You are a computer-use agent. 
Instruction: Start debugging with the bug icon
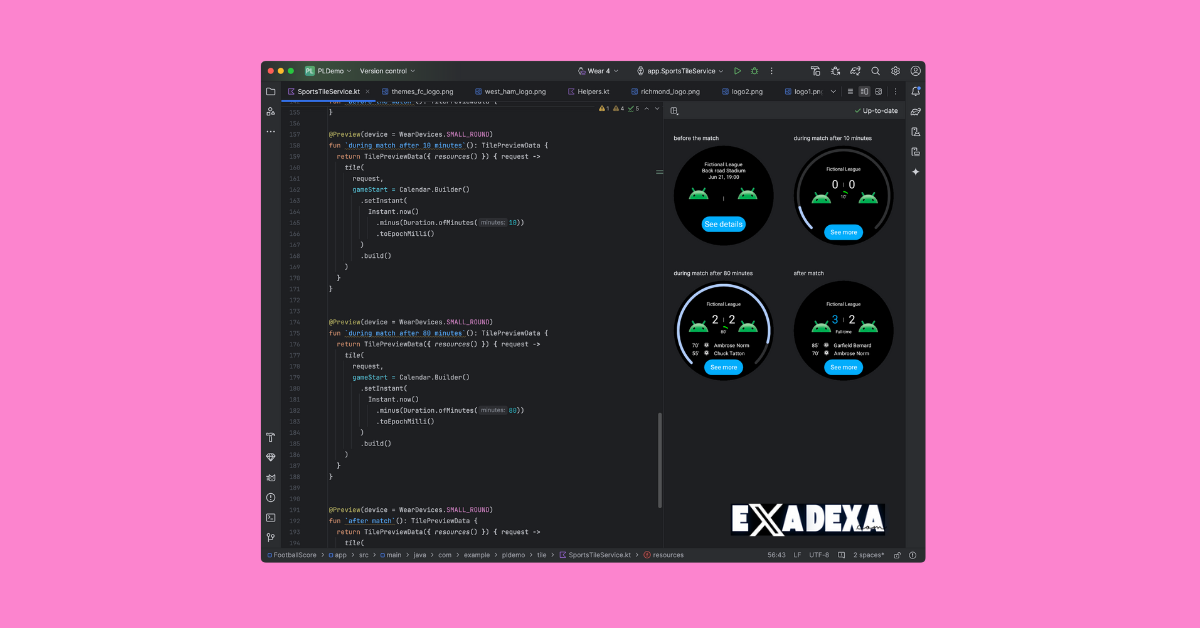point(753,70)
